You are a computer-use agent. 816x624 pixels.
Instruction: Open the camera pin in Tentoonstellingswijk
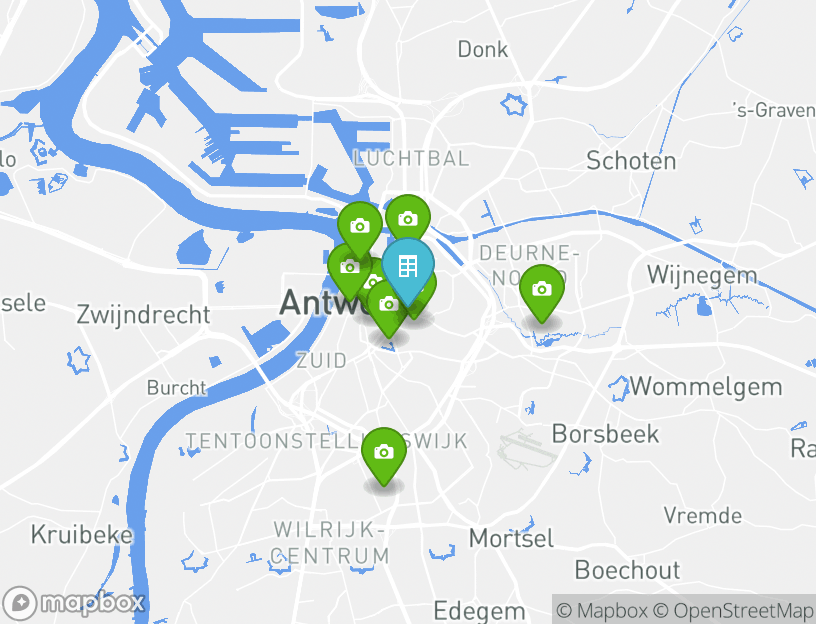coord(384,453)
